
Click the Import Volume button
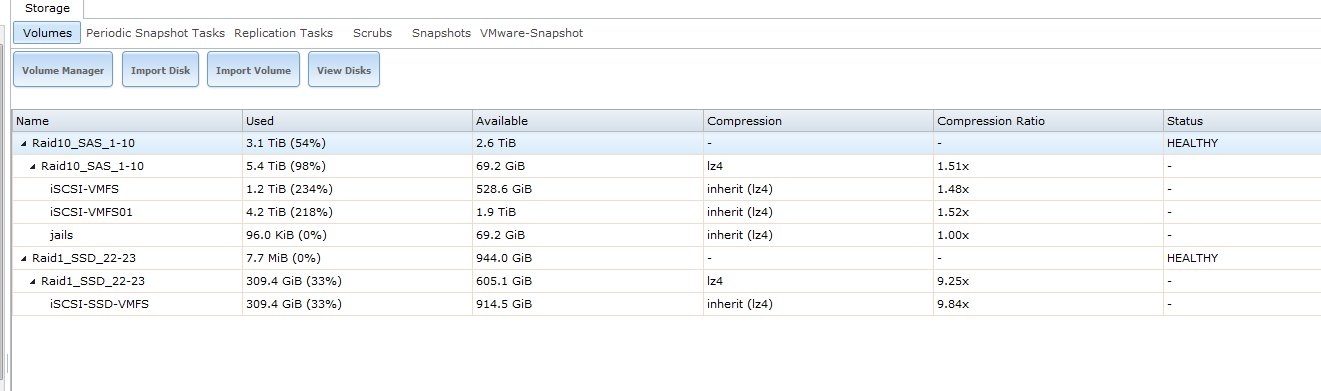click(x=253, y=71)
